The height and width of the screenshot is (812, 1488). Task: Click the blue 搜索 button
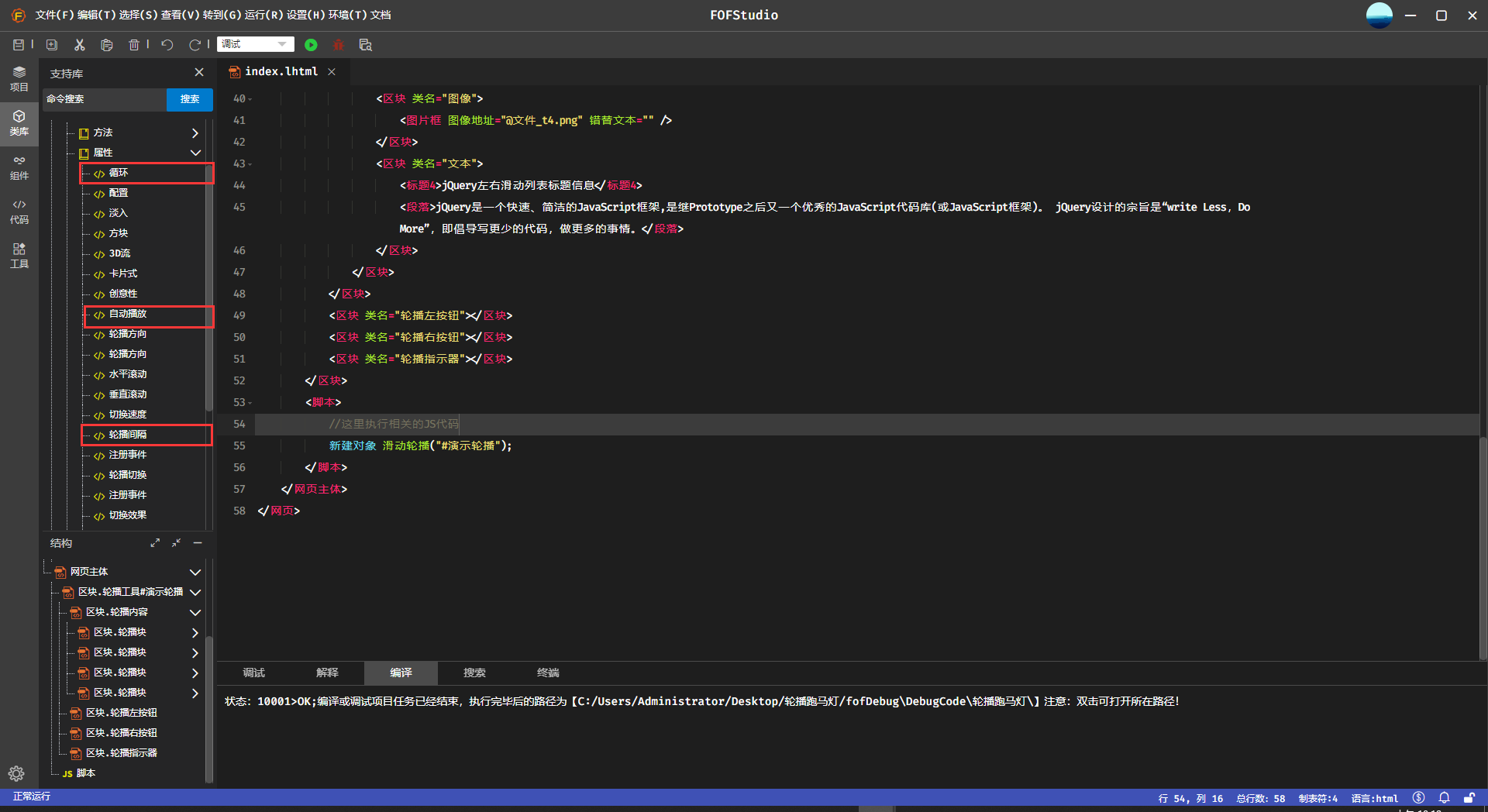pyautogui.click(x=190, y=99)
